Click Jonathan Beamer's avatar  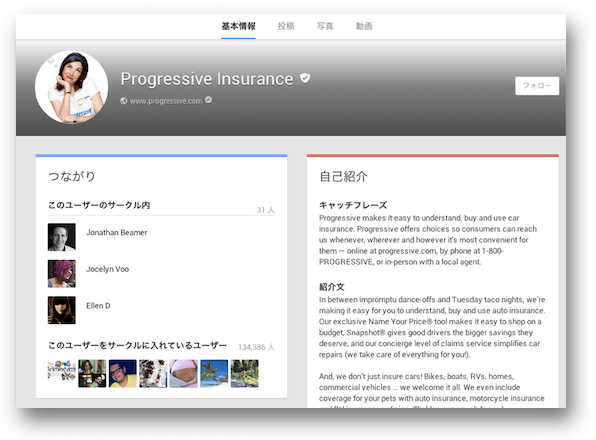pyautogui.click(x=62, y=237)
